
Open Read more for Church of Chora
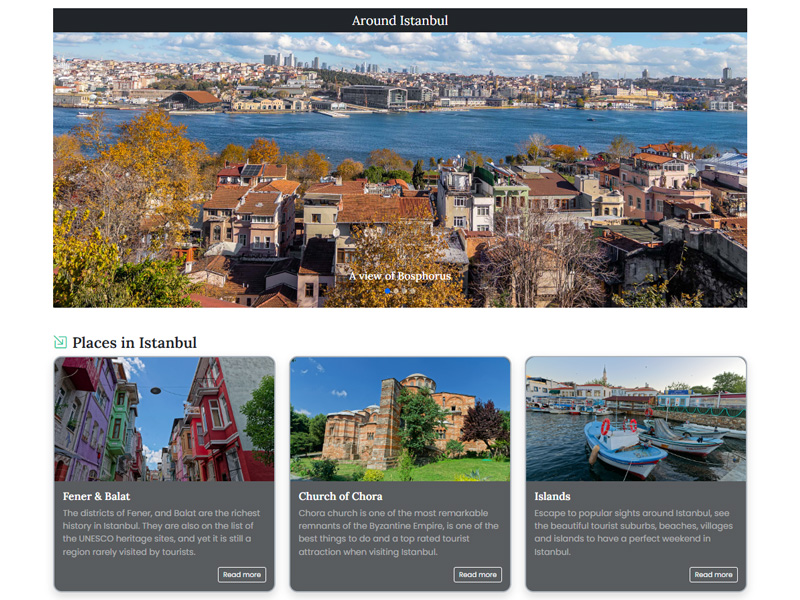click(478, 574)
